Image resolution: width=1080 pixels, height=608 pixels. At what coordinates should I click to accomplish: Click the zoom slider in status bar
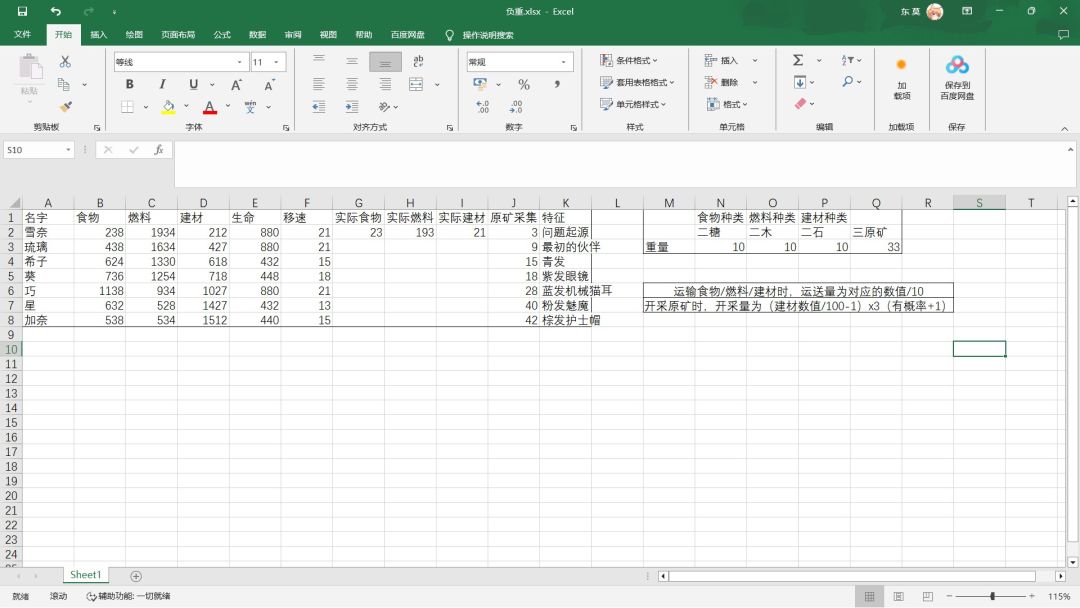pos(992,596)
